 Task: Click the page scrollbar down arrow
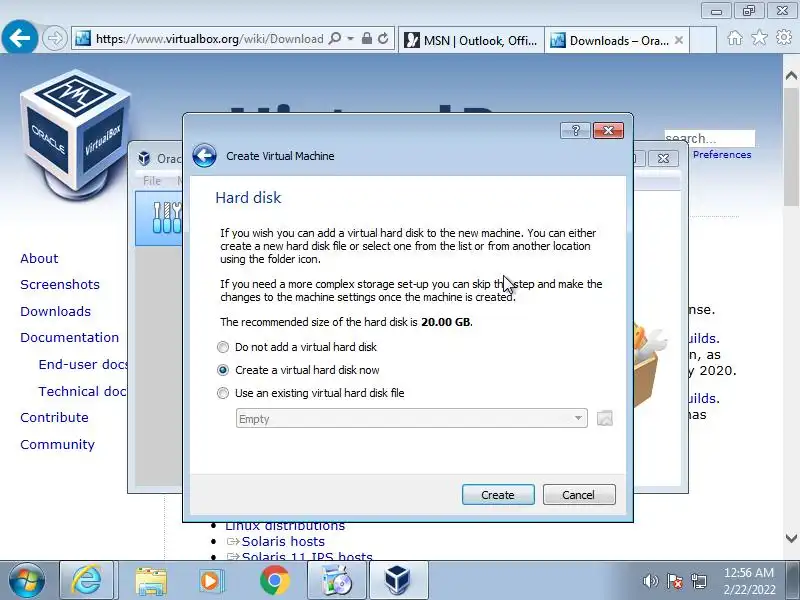(x=791, y=538)
